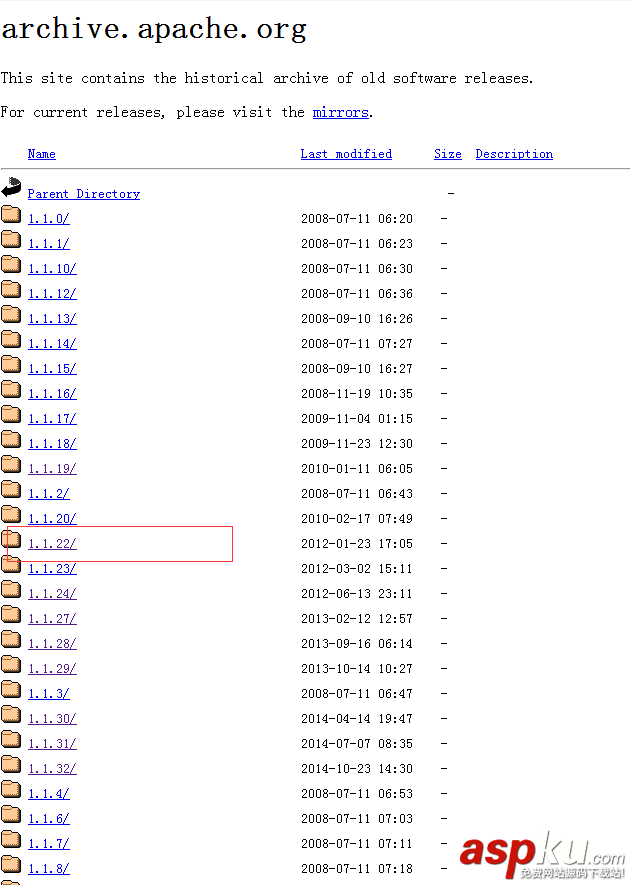This screenshot has height=885, width=630.
Task: Open the 1.1.24/ directory link
Action: point(52,594)
